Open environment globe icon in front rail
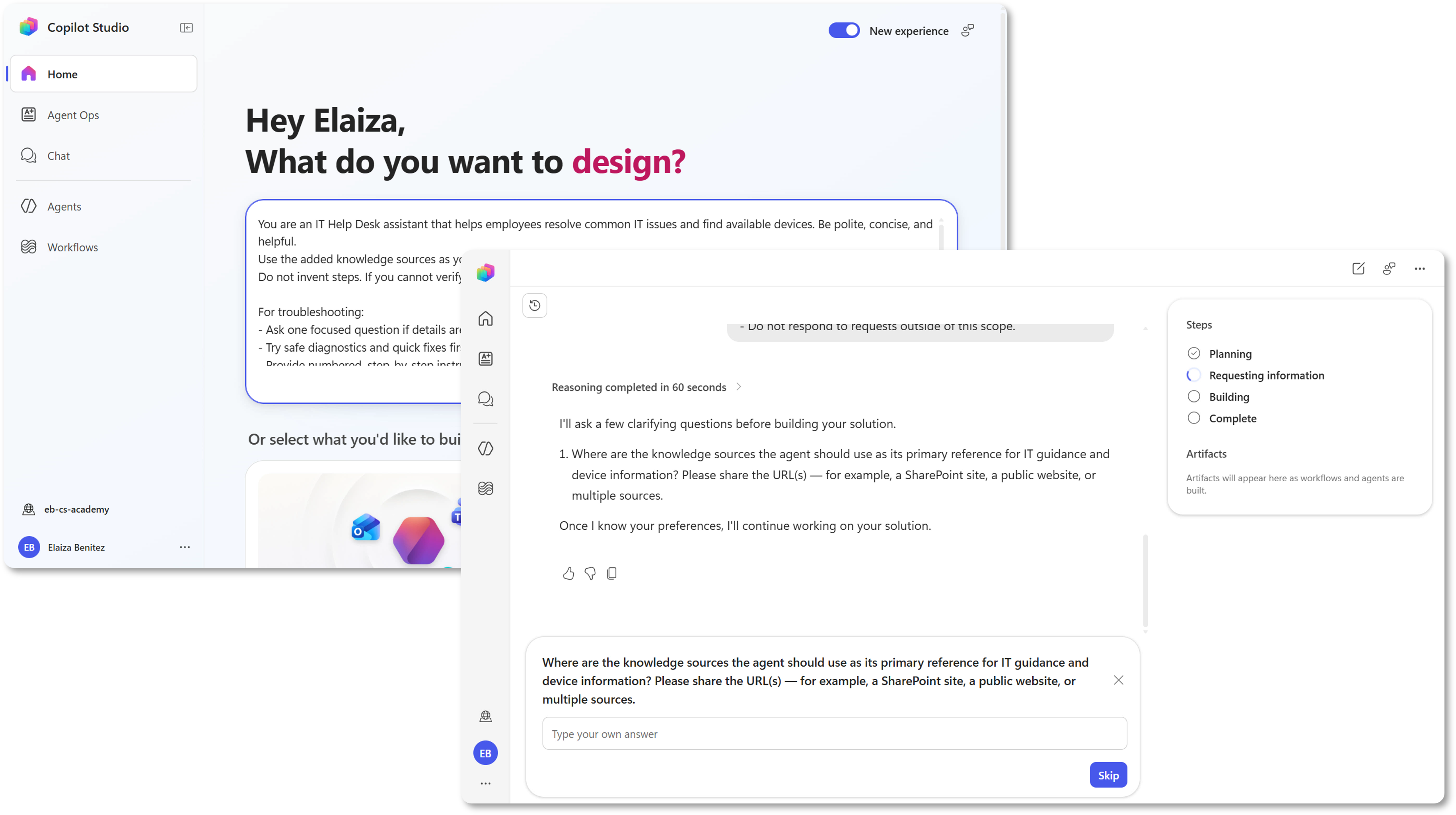 click(x=485, y=716)
